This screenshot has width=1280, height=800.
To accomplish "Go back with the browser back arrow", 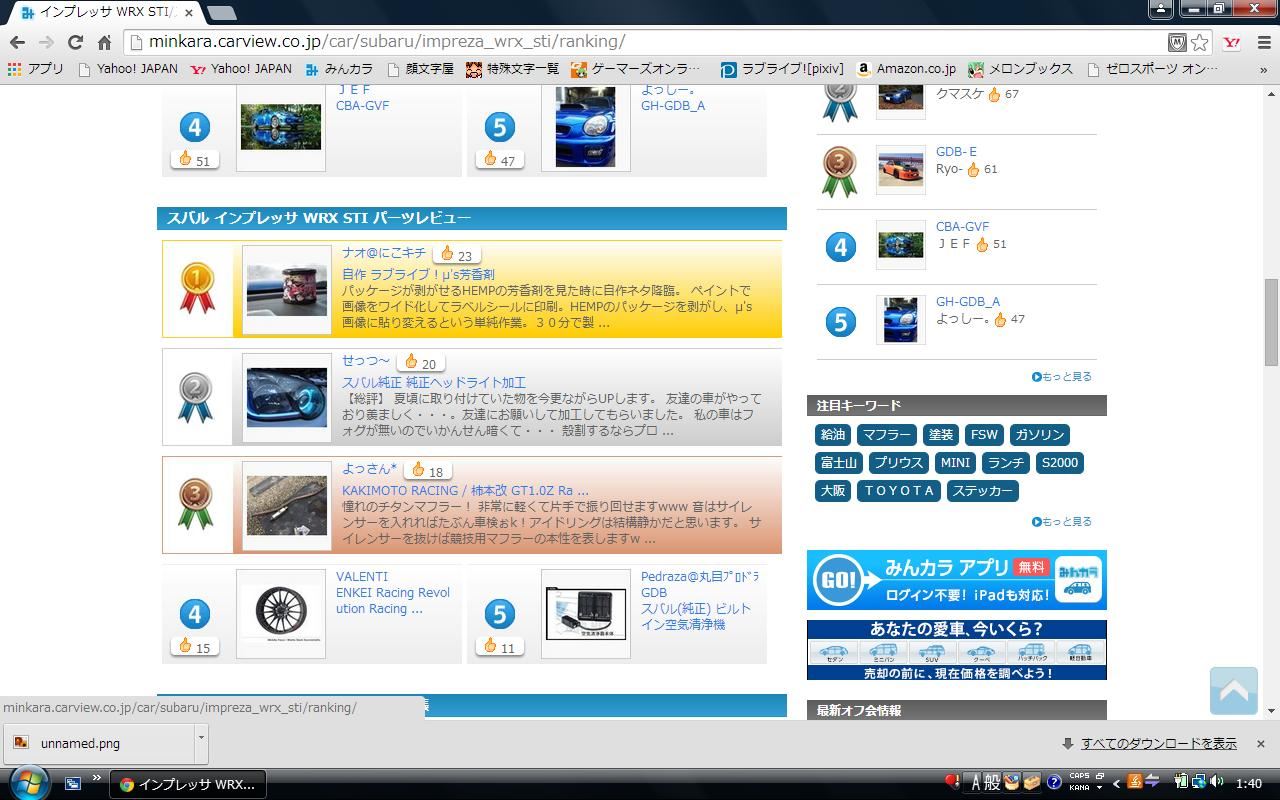I will 17,42.
